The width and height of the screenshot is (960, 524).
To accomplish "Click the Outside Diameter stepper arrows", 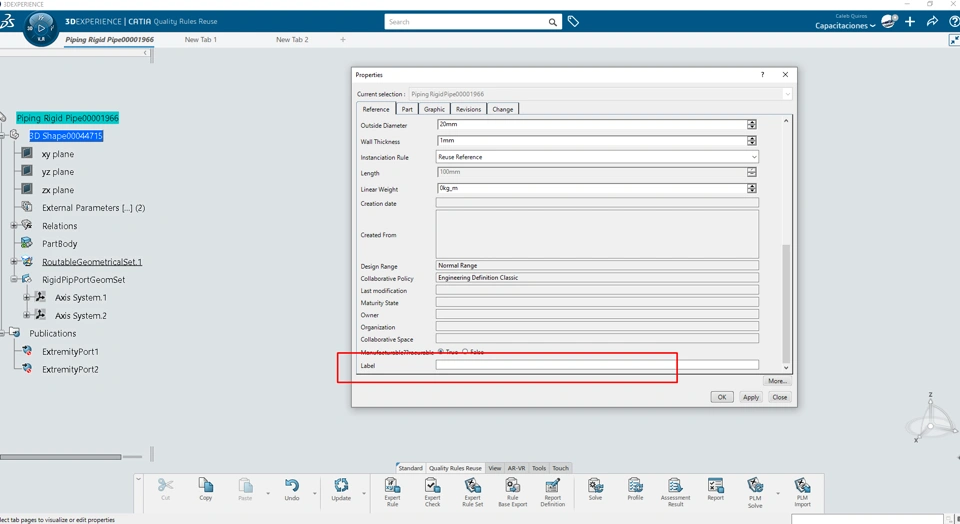I will [x=751, y=124].
